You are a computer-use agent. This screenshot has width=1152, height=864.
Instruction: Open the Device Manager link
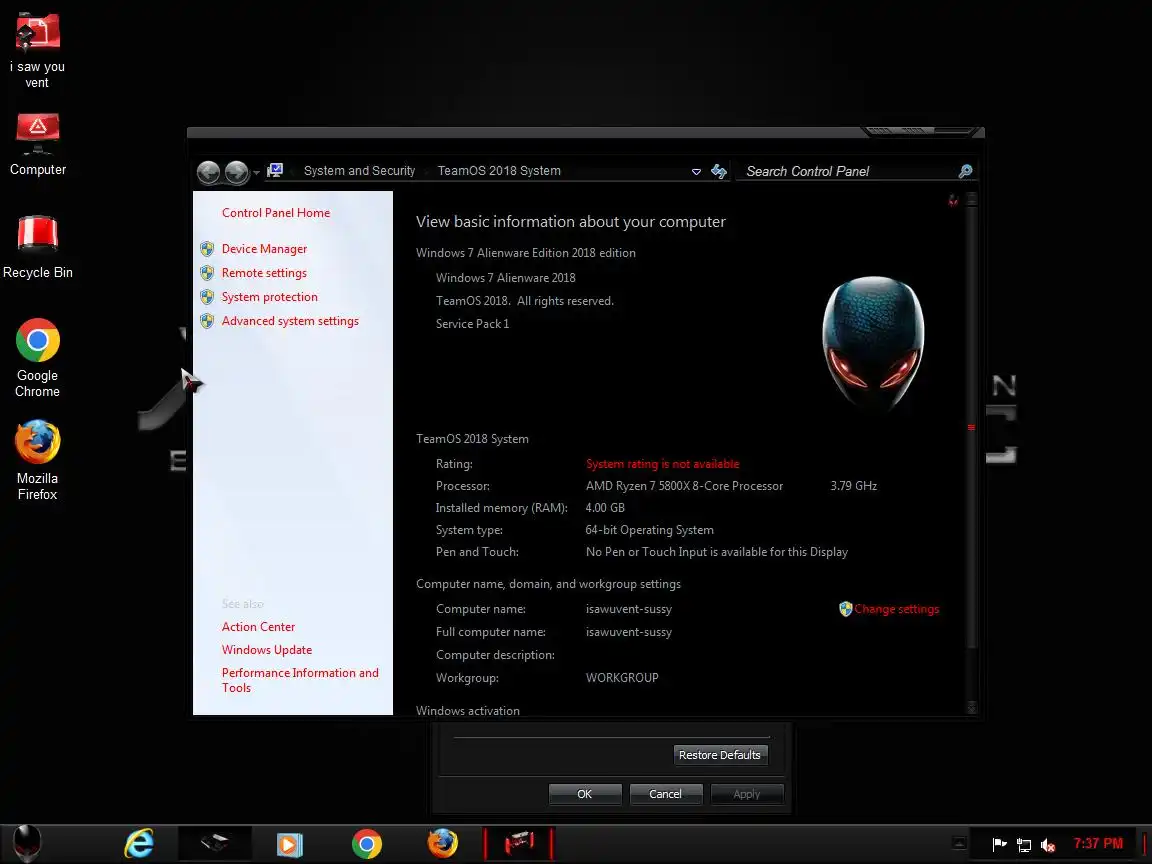(x=264, y=249)
